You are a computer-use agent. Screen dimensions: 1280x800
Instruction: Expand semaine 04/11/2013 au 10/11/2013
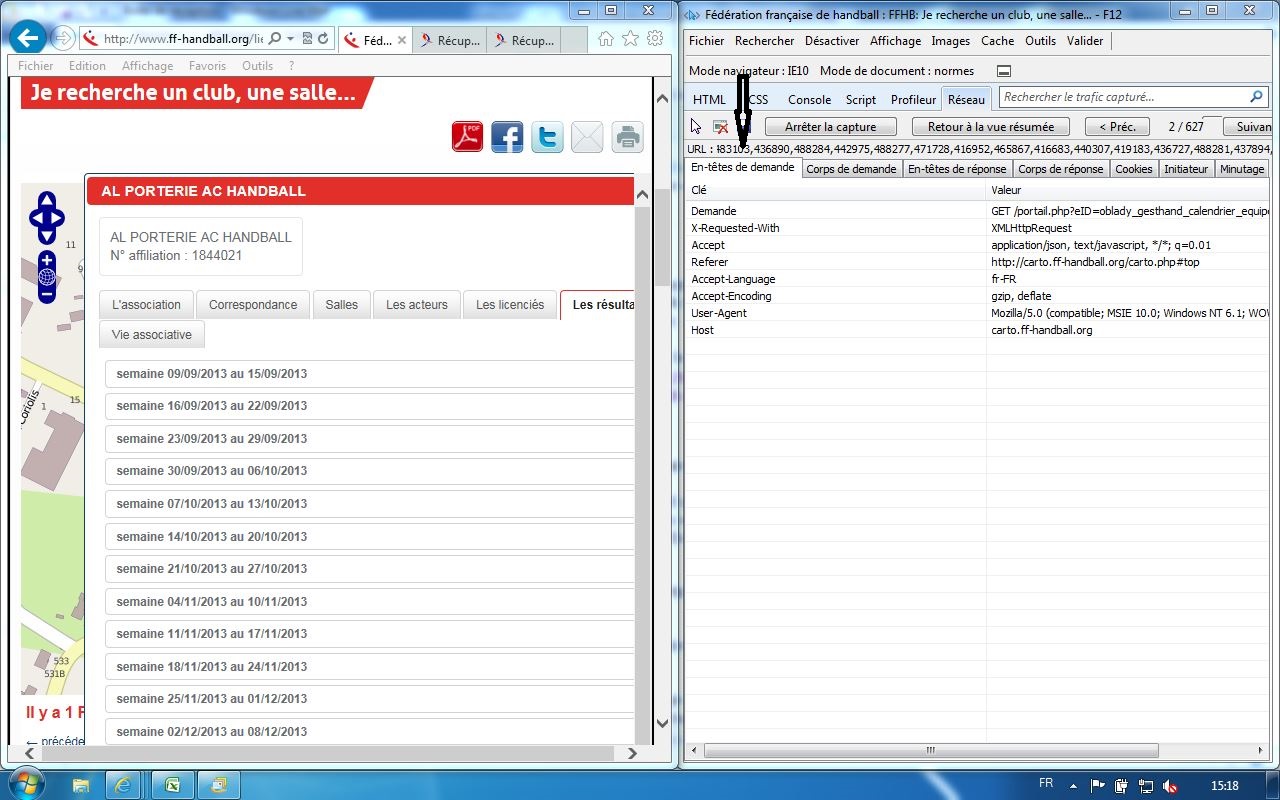[370, 602]
